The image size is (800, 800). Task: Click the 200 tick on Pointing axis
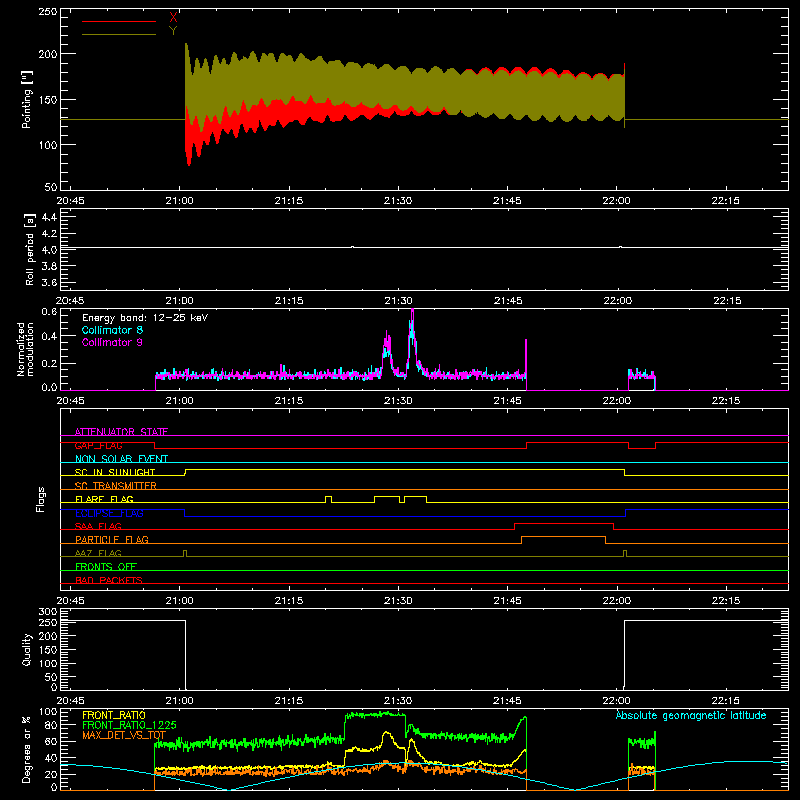48,54
